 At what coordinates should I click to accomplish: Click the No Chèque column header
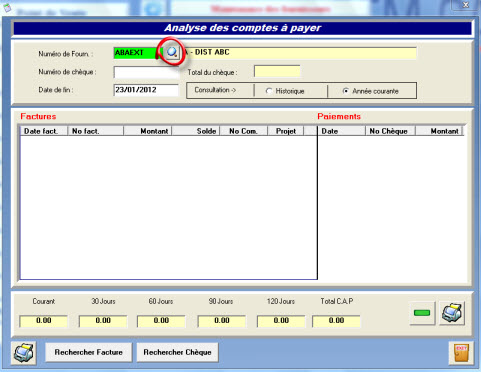391,131
